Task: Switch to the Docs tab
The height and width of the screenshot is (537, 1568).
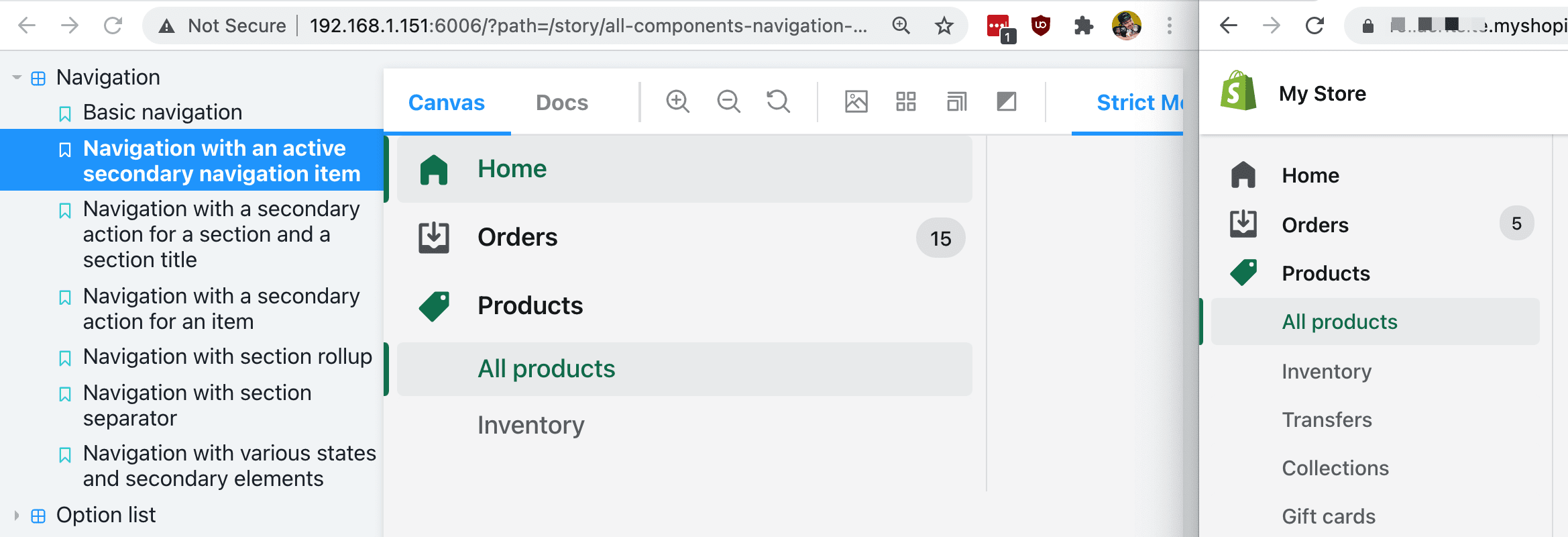Action: coord(561,103)
